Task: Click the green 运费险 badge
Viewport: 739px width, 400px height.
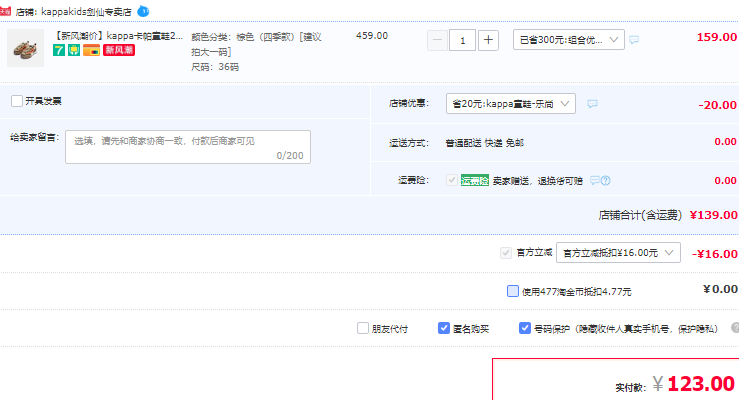Action: pyautogui.click(x=475, y=180)
